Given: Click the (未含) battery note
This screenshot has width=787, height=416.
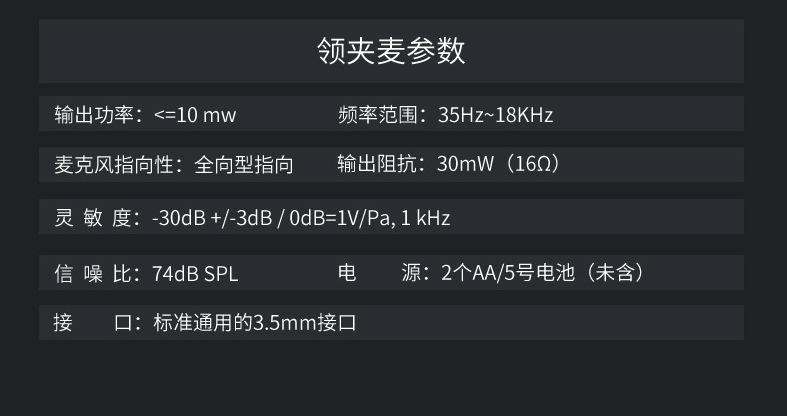Looking at the screenshot, I should pyautogui.click(x=615, y=272).
